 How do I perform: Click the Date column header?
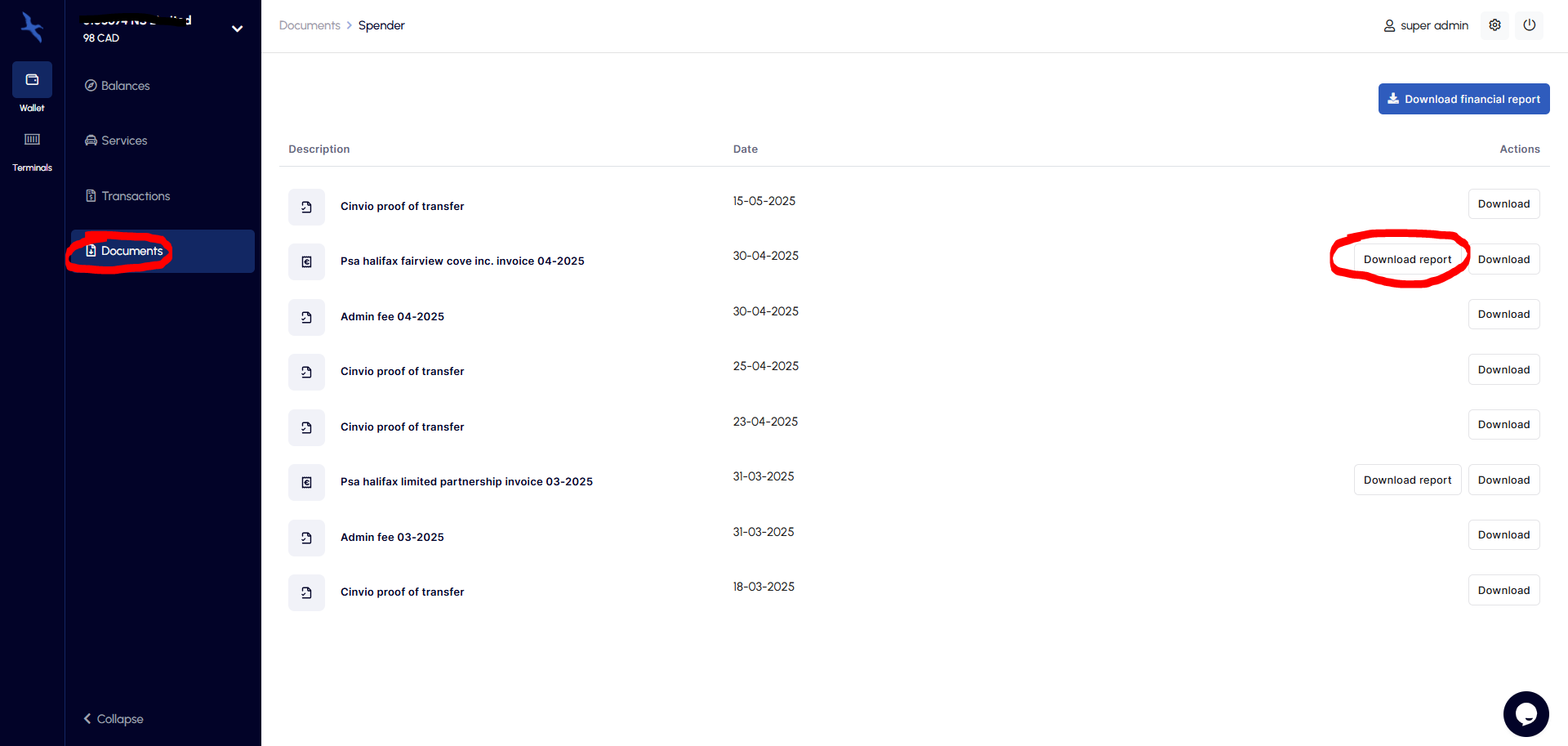click(x=745, y=149)
